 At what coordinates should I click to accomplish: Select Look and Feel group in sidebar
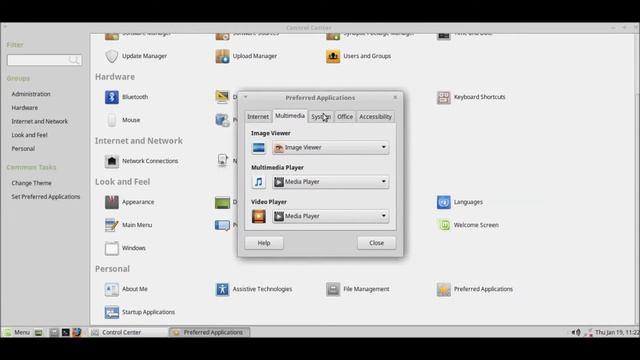(x=29, y=135)
